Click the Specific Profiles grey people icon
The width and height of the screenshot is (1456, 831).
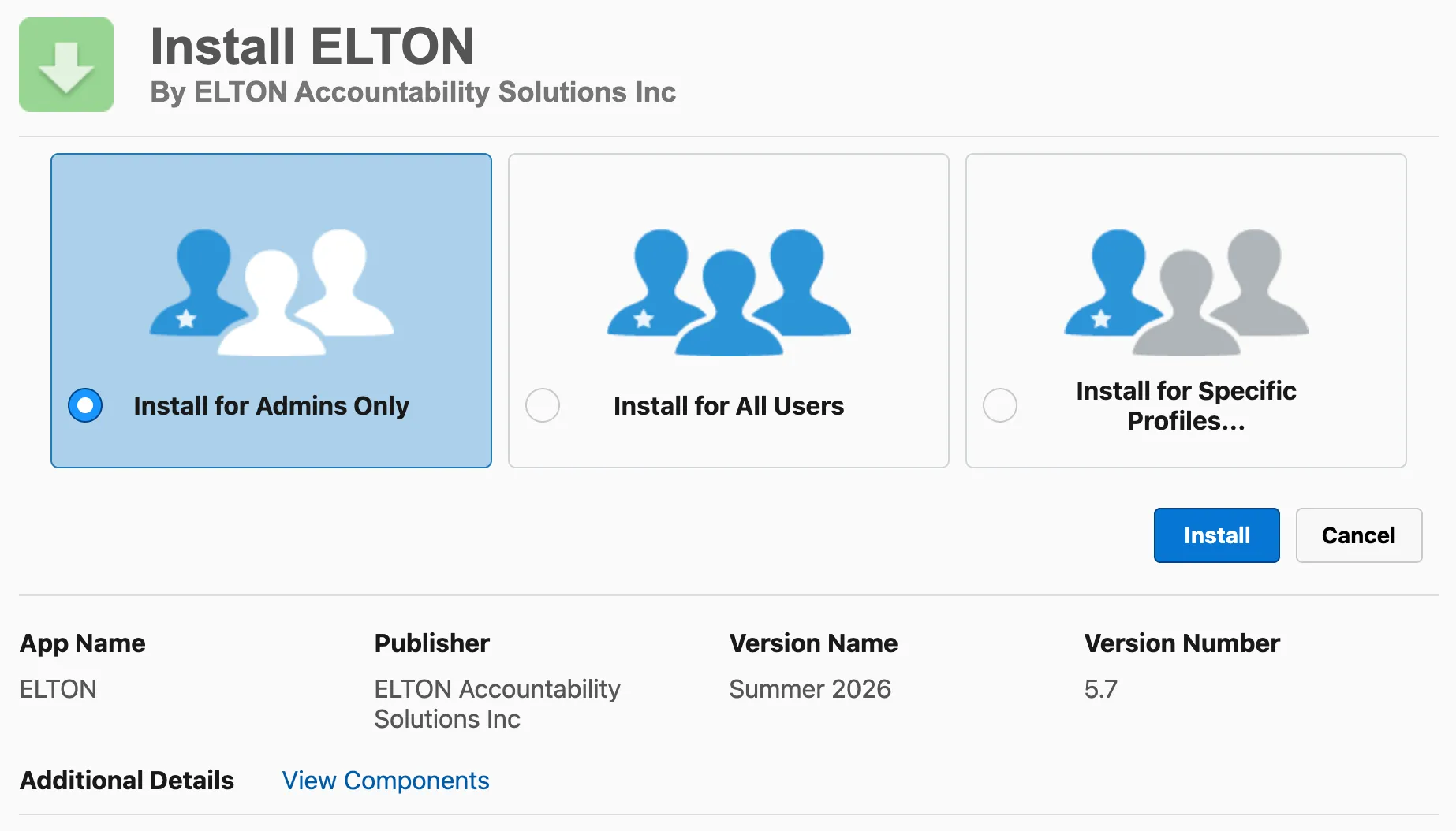pyautogui.click(x=1186, y=292)
